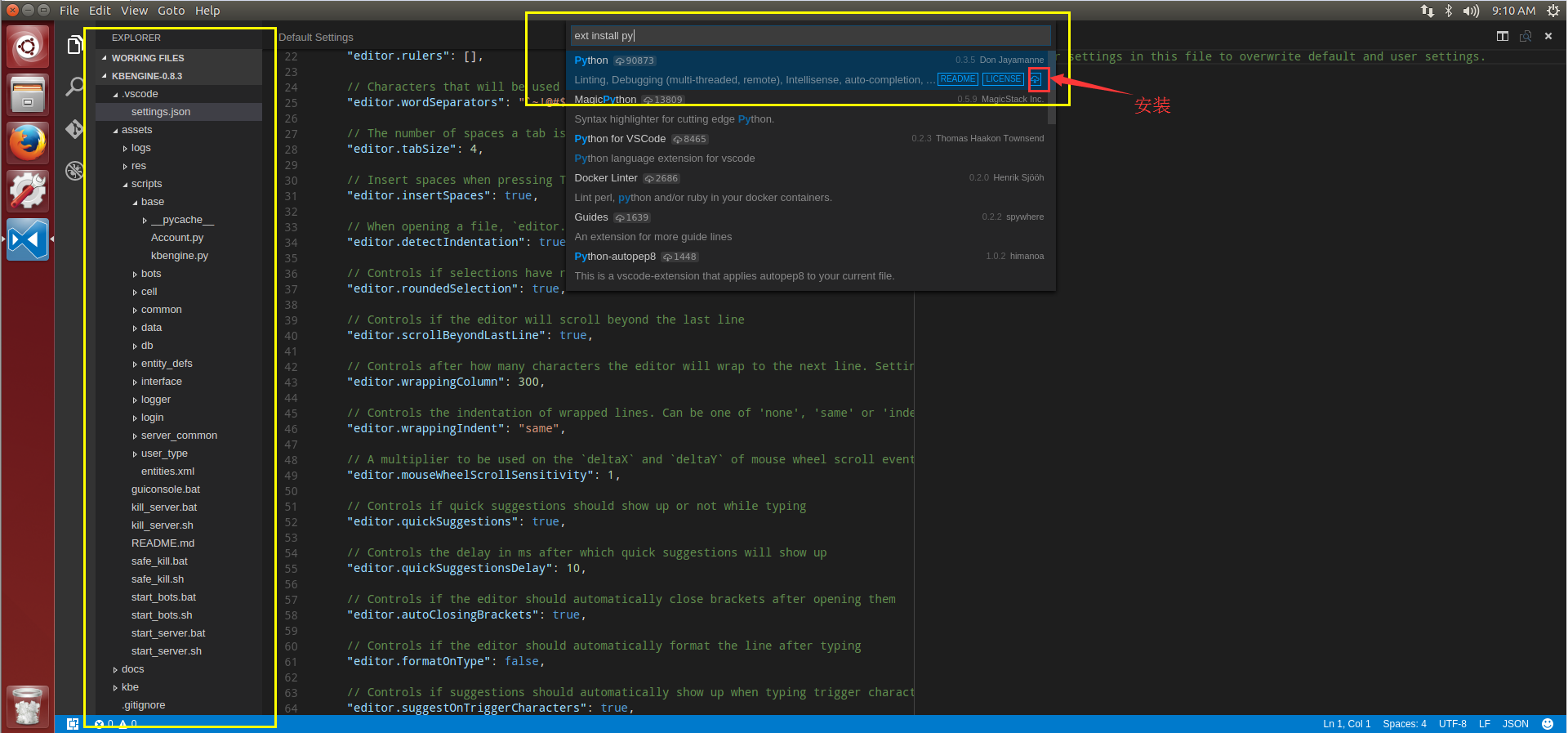
Task: Open network connections indicator
Action: click(1427, 11)
